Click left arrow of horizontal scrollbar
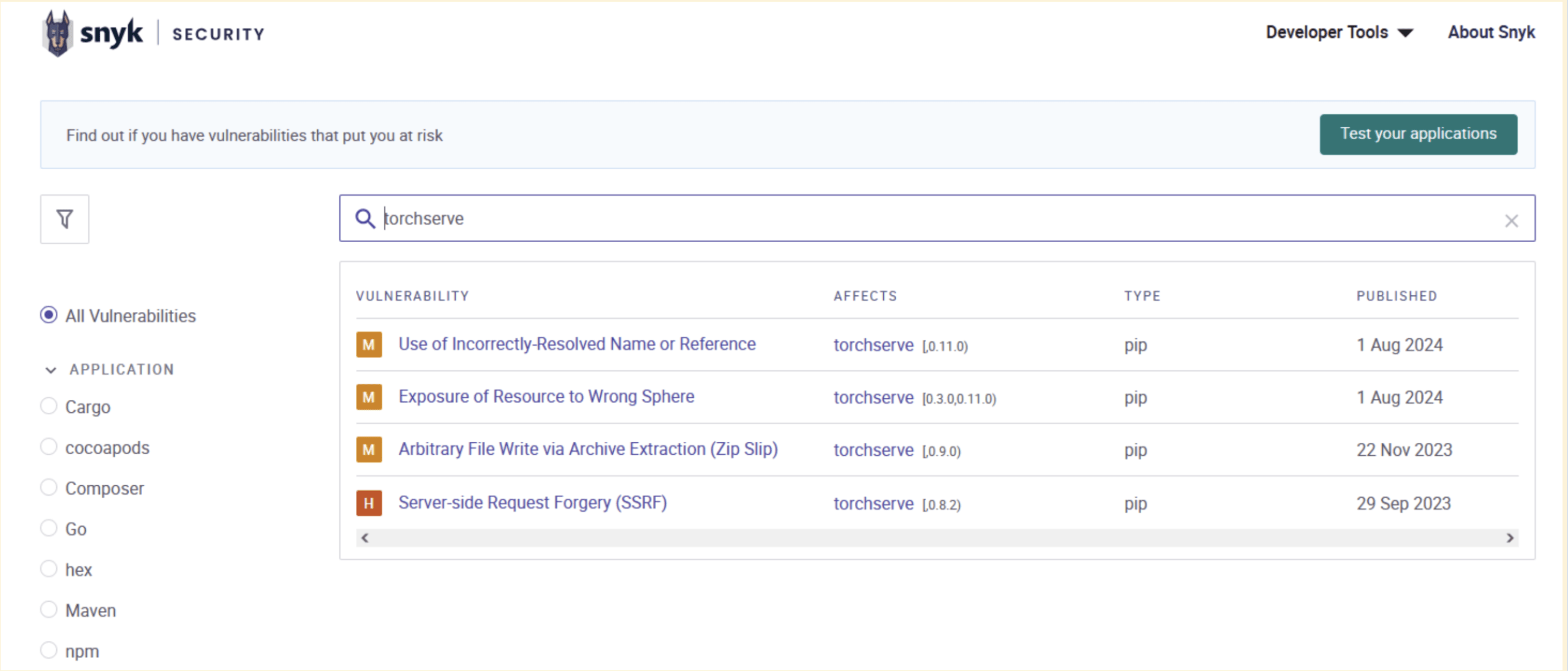The image size is (1568, 671). coord(365,538)
